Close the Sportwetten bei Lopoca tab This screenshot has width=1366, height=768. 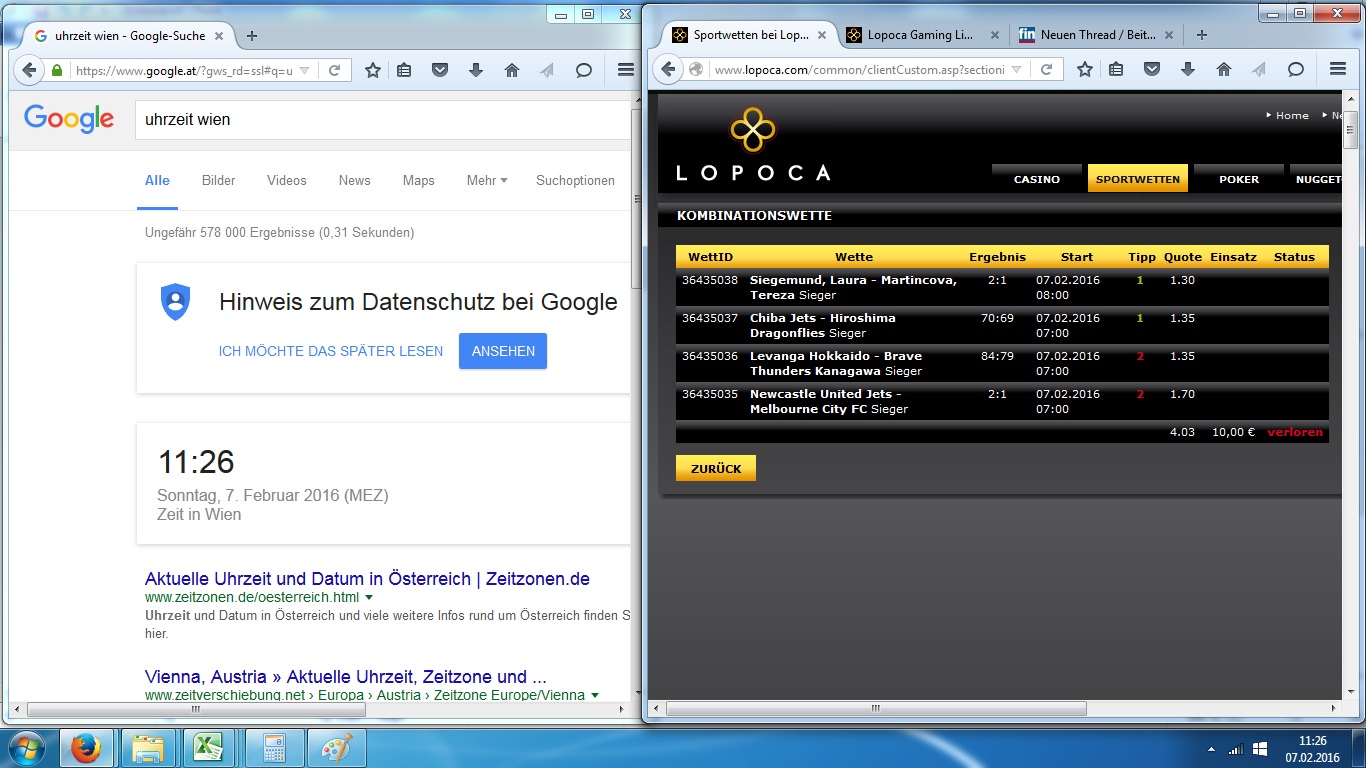click(823, 35)
